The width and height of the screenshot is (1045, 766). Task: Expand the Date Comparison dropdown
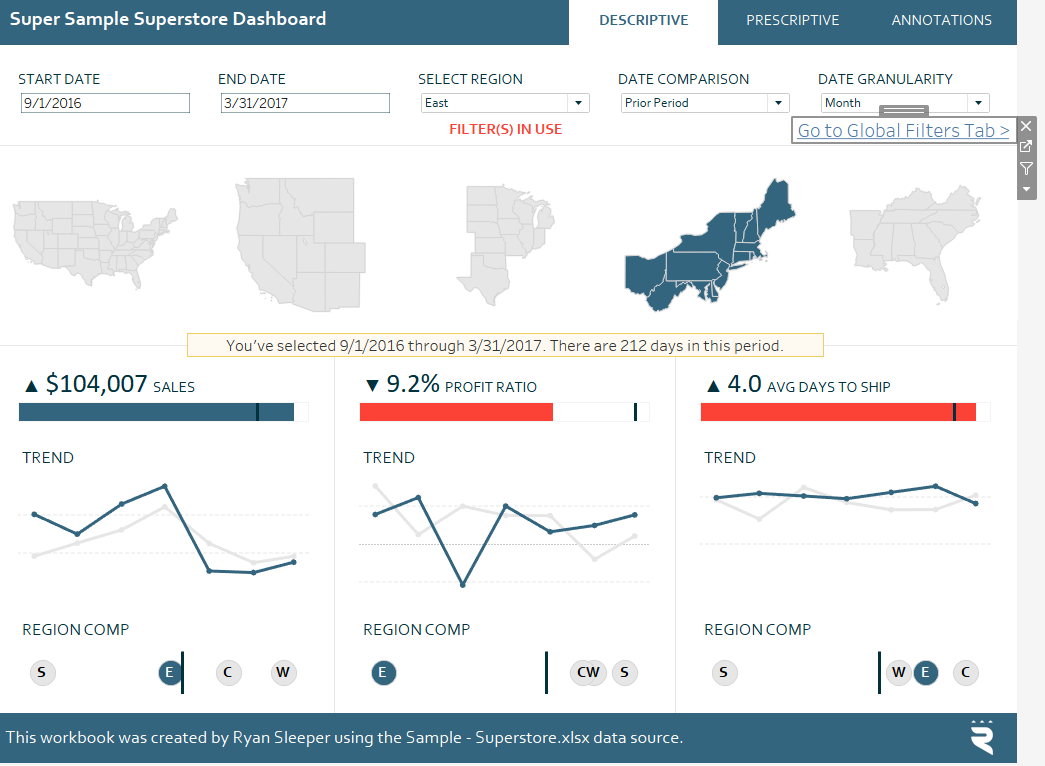(705, 103)
